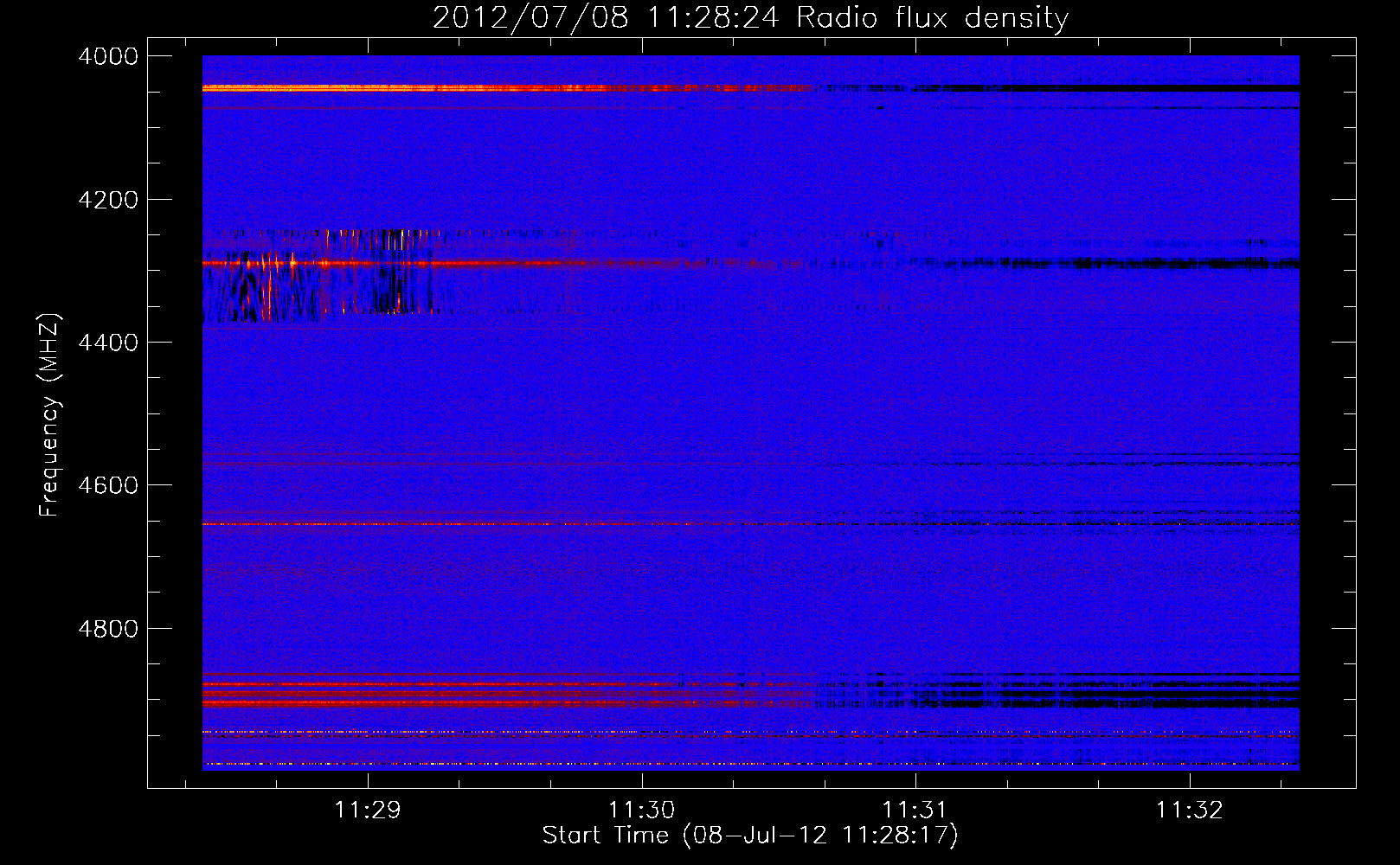Select the 4000 frequency tick label
This screenshot has height=865, width=1400.
point(108,56)
